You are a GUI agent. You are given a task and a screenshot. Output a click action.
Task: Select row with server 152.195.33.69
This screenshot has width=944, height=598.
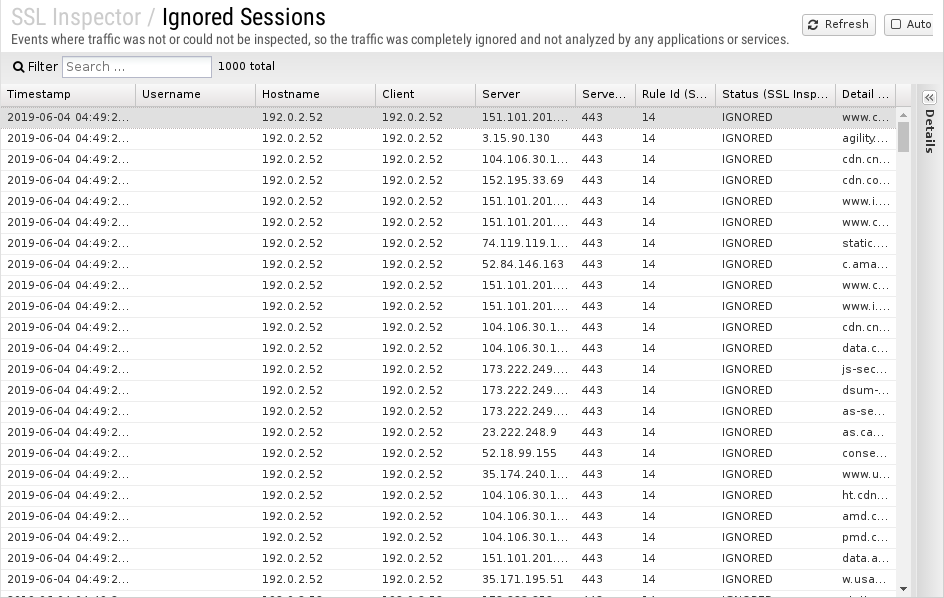[x=448, y=181]
